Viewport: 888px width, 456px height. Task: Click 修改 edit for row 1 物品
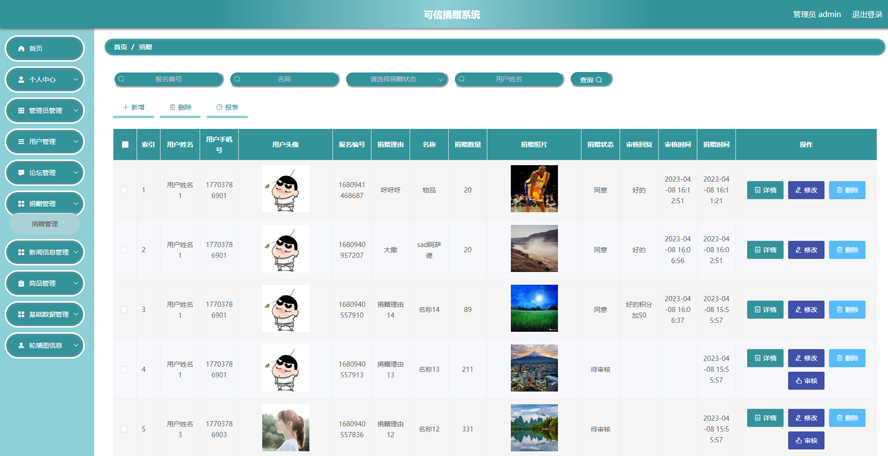[806, 190]
